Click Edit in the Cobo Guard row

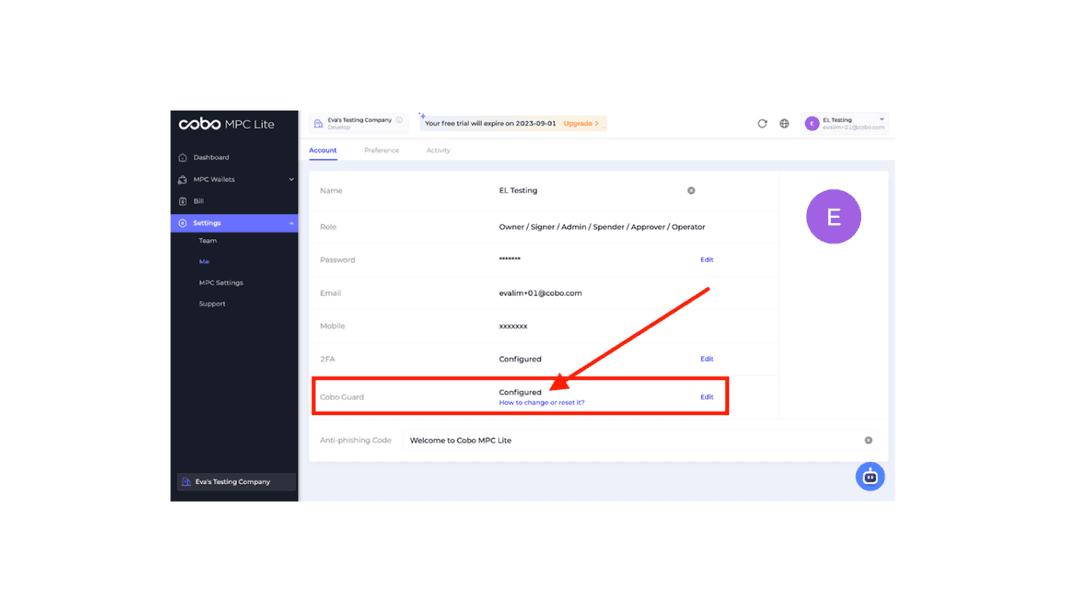coord(706,397)
